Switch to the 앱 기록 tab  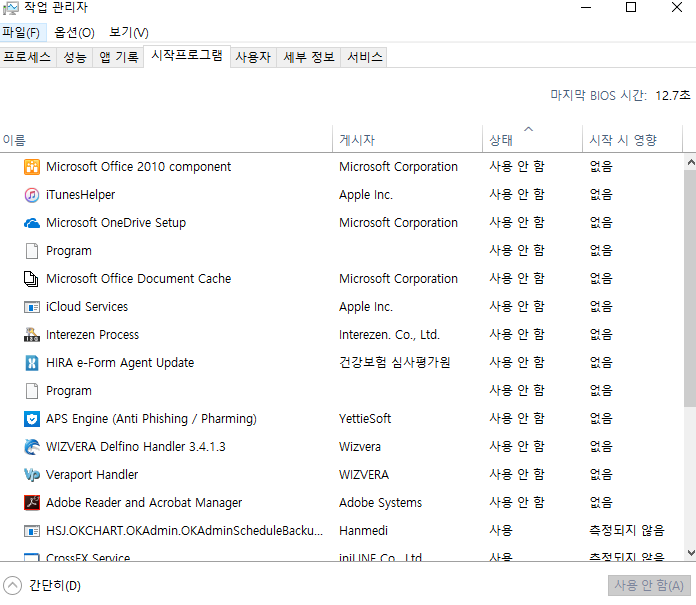coord(119,57)
